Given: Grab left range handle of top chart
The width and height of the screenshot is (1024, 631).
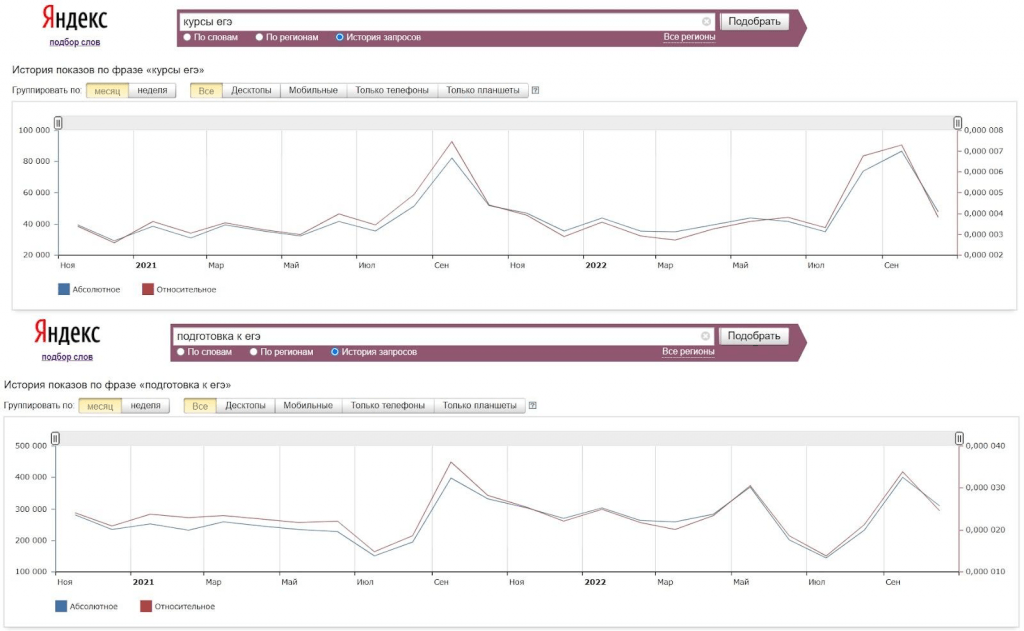Looking at the screenshot, I should (58, 123).
